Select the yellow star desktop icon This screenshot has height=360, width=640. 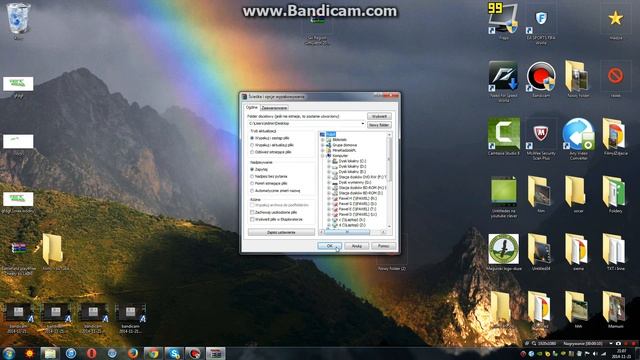[616, 19]
